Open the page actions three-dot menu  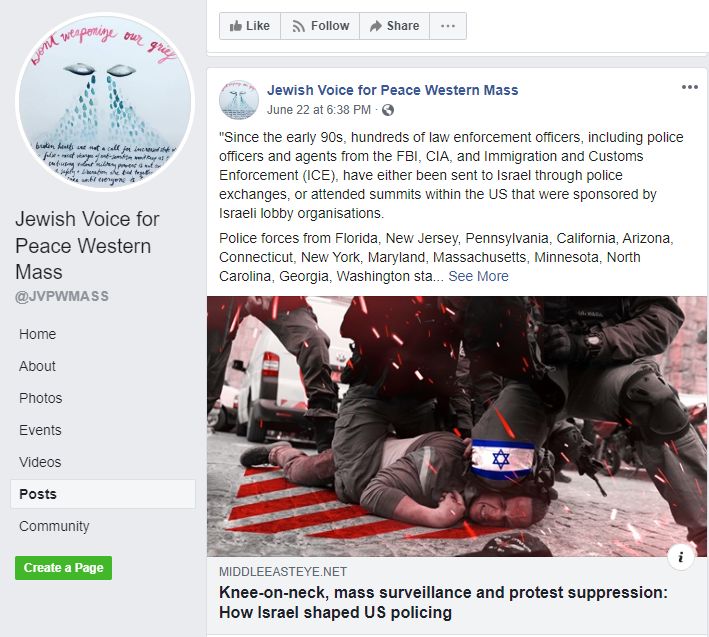click(448, 26)
